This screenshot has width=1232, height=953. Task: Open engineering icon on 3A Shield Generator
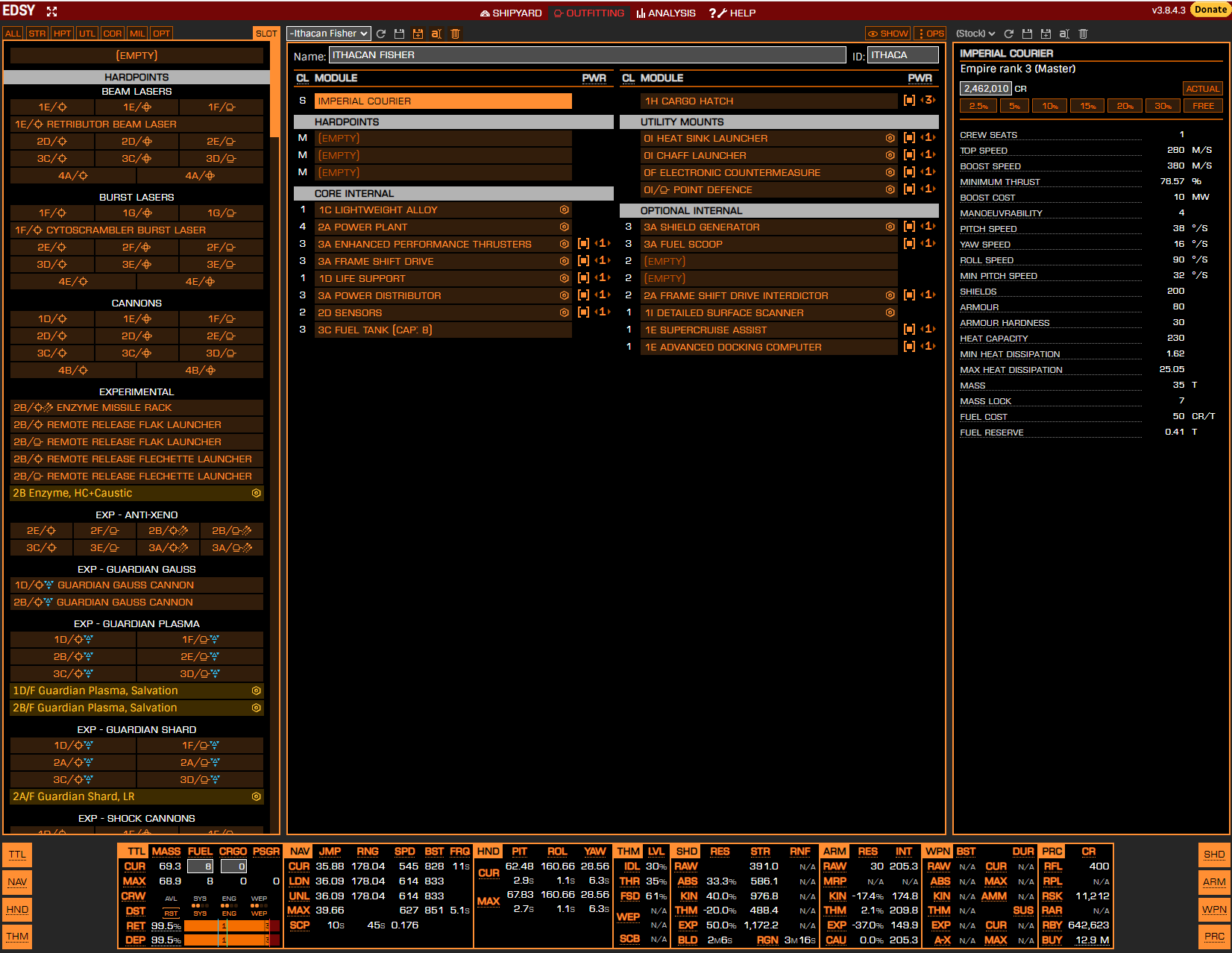(x=890, y=227)
